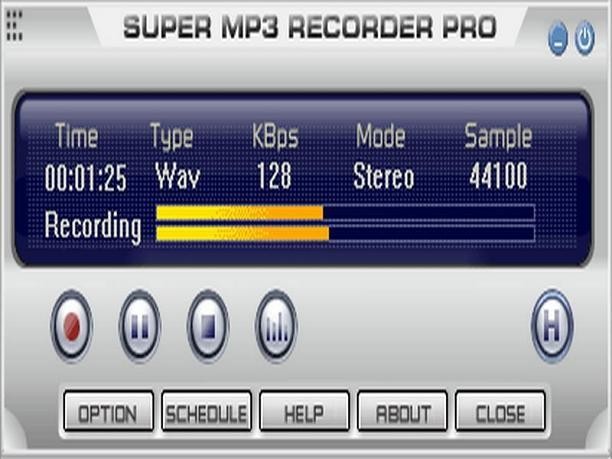Click the 128 KBps value
The image size is (612, 459).
pyautogui.click(x=274, y=176)
